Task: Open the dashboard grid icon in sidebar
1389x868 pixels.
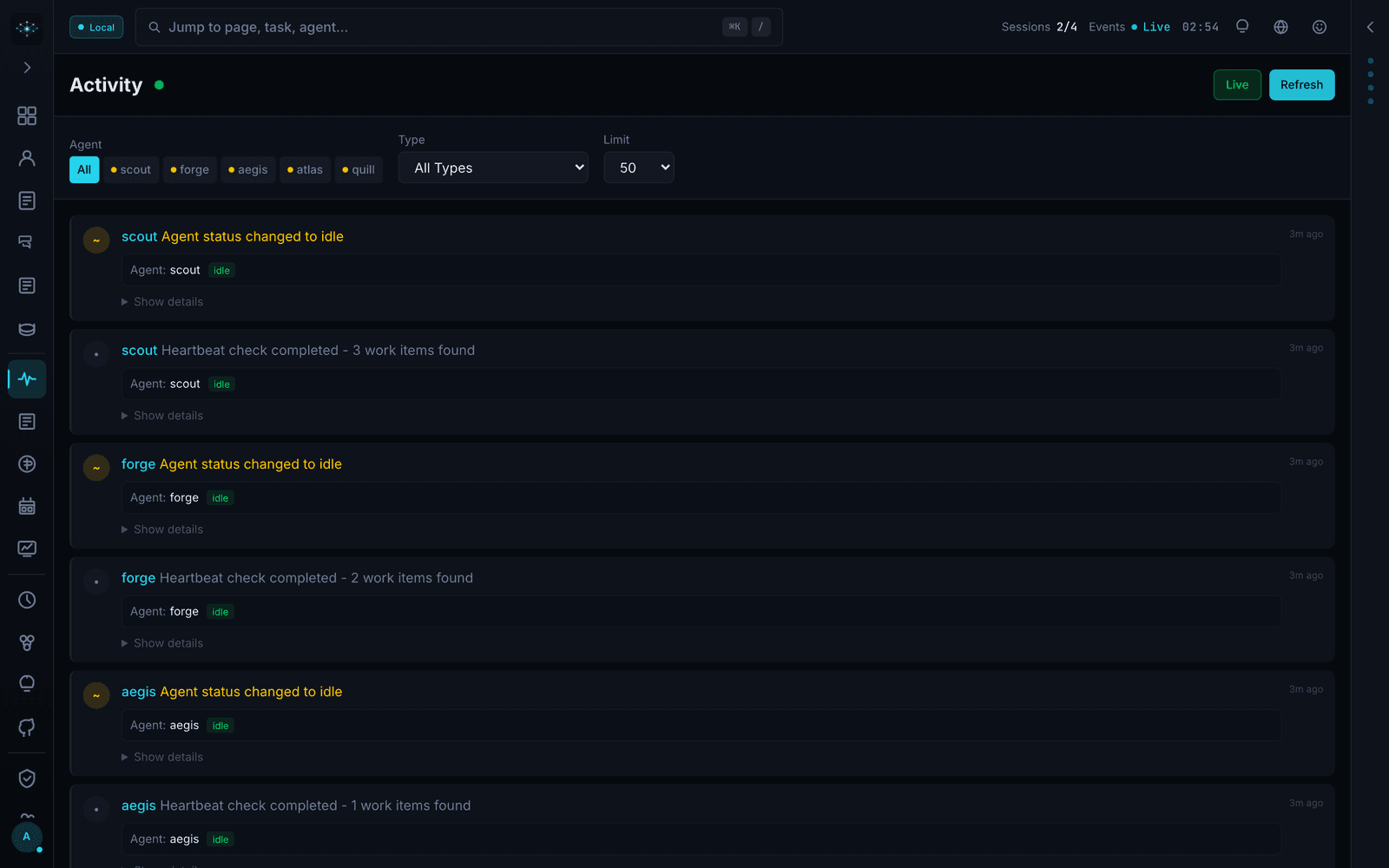Action: pyautogui.click(x=27, y=115)
